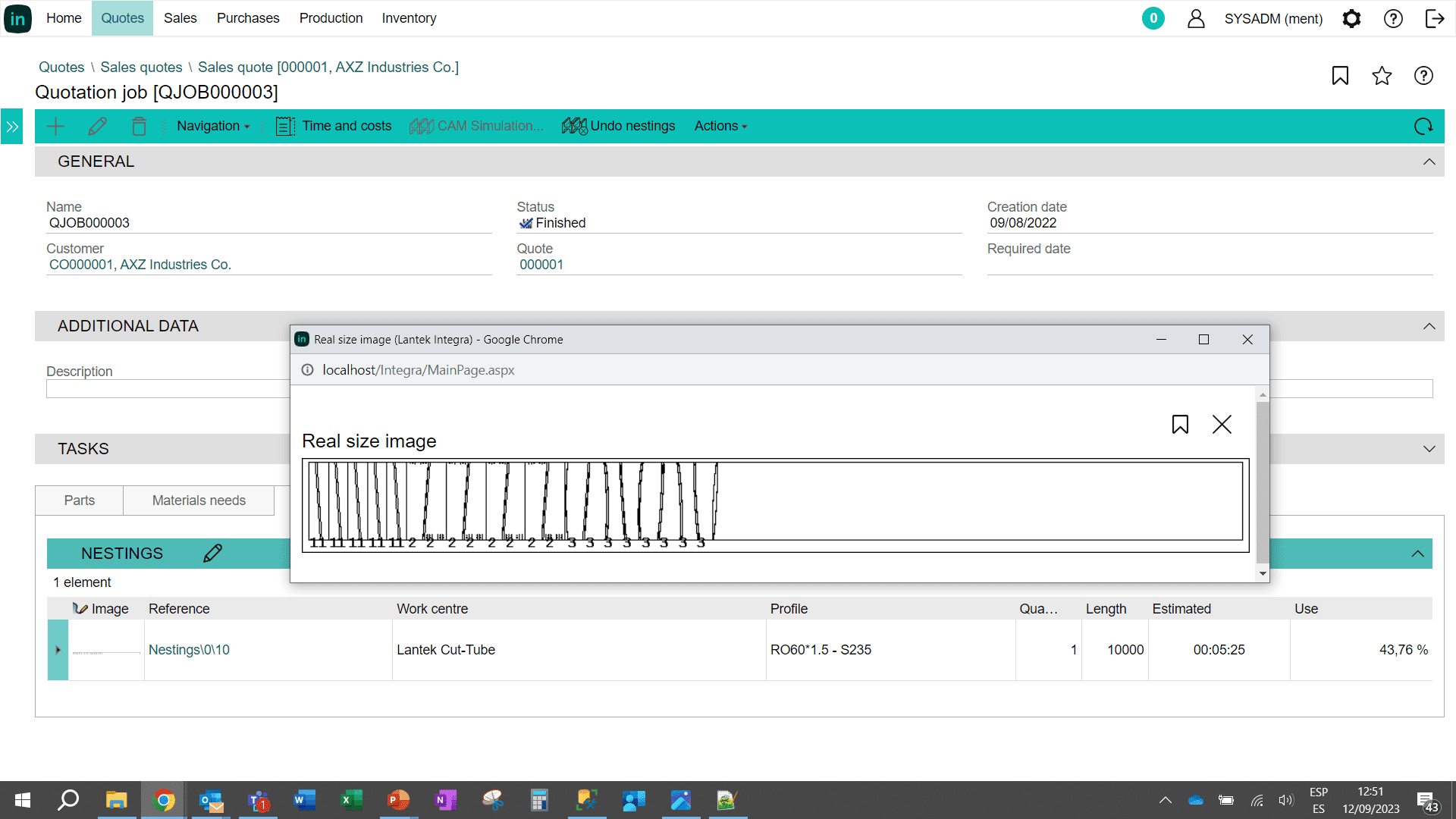Expand the Nestings\0\10 row arrow

(58, 650)
